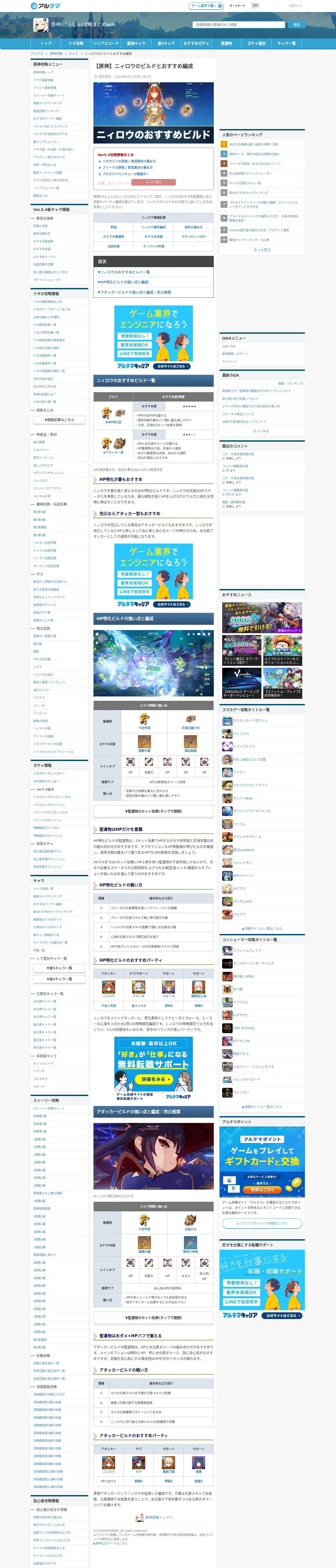Click the 東方LostWord game icon
The image size is (336, 1568).
coord(227,850)
